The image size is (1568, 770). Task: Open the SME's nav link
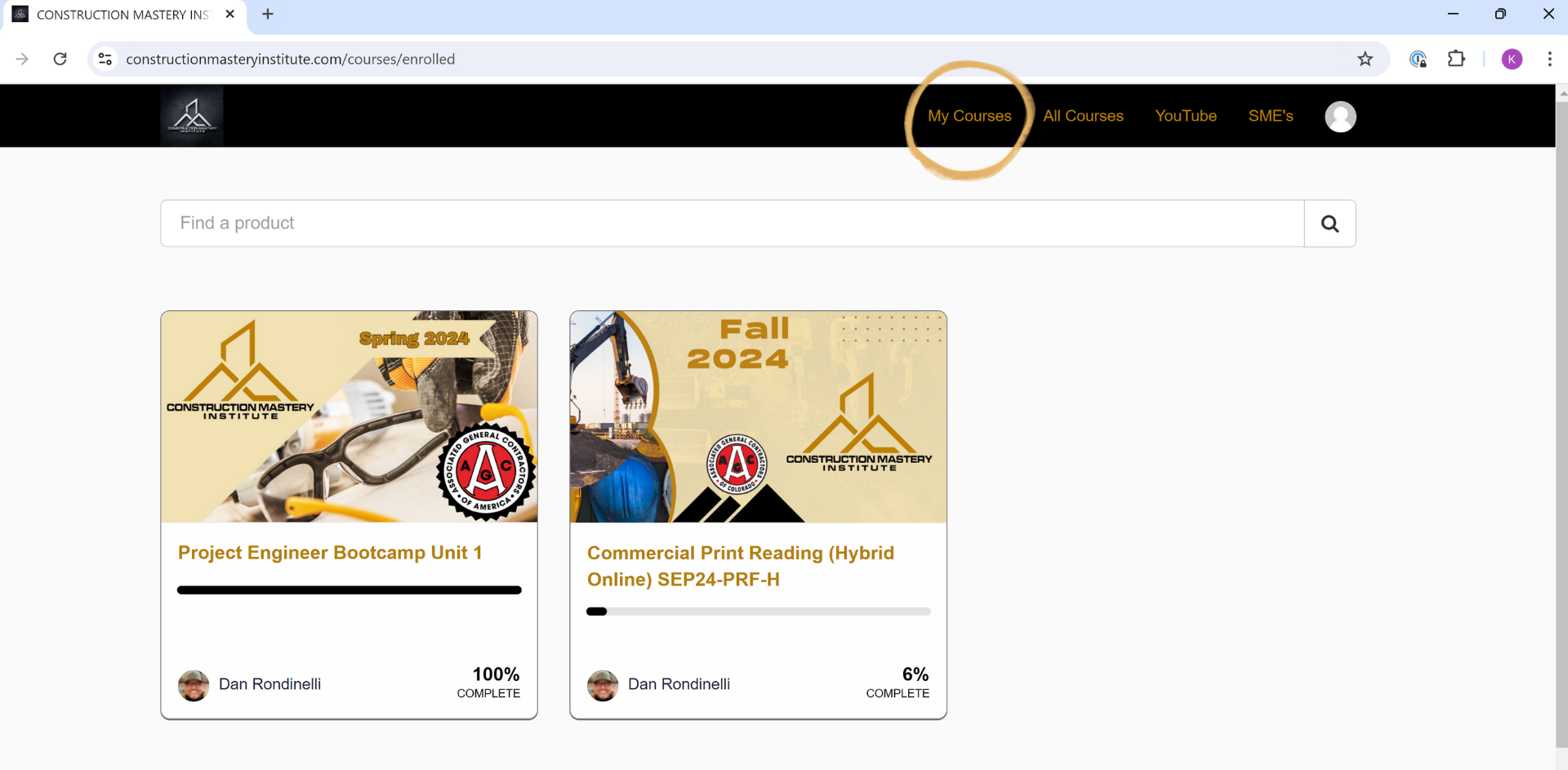[x=1271, y=116]
